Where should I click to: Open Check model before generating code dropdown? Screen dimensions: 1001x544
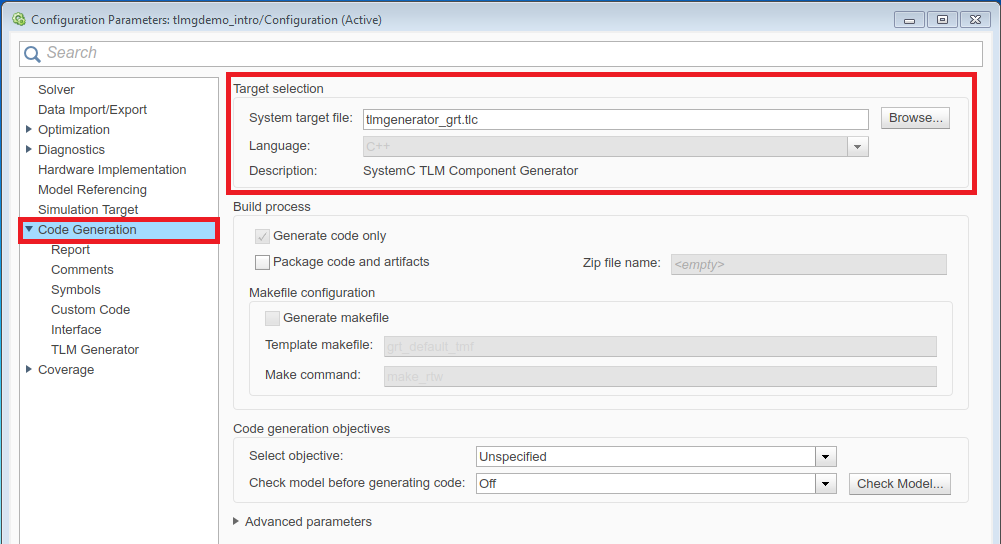(826, 484)
